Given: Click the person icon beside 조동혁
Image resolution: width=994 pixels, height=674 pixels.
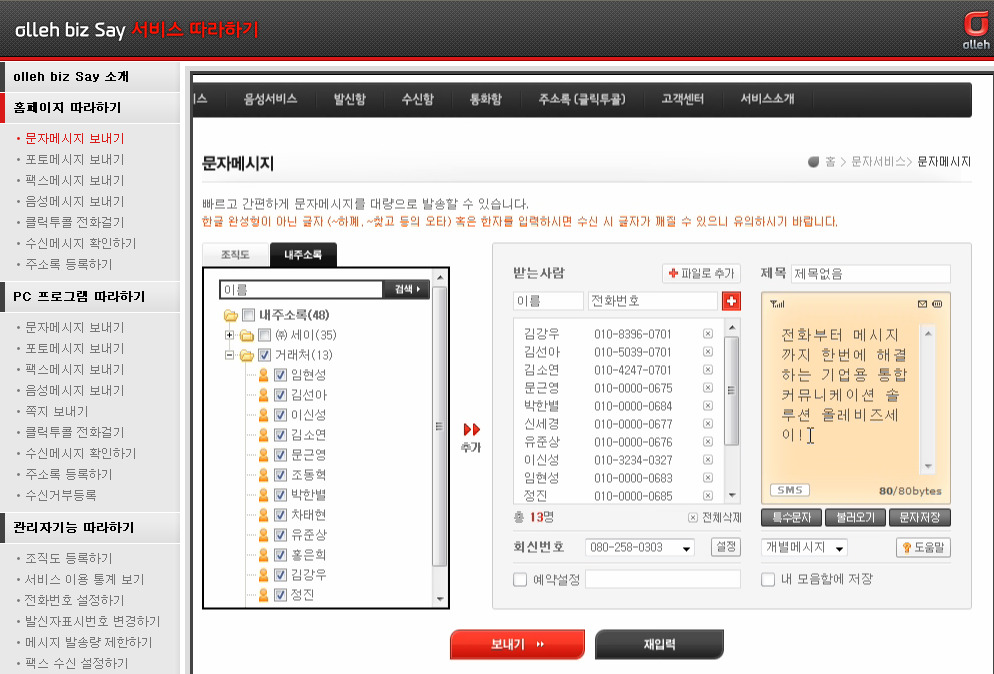Looking at the screenshot, I should 264,475.
